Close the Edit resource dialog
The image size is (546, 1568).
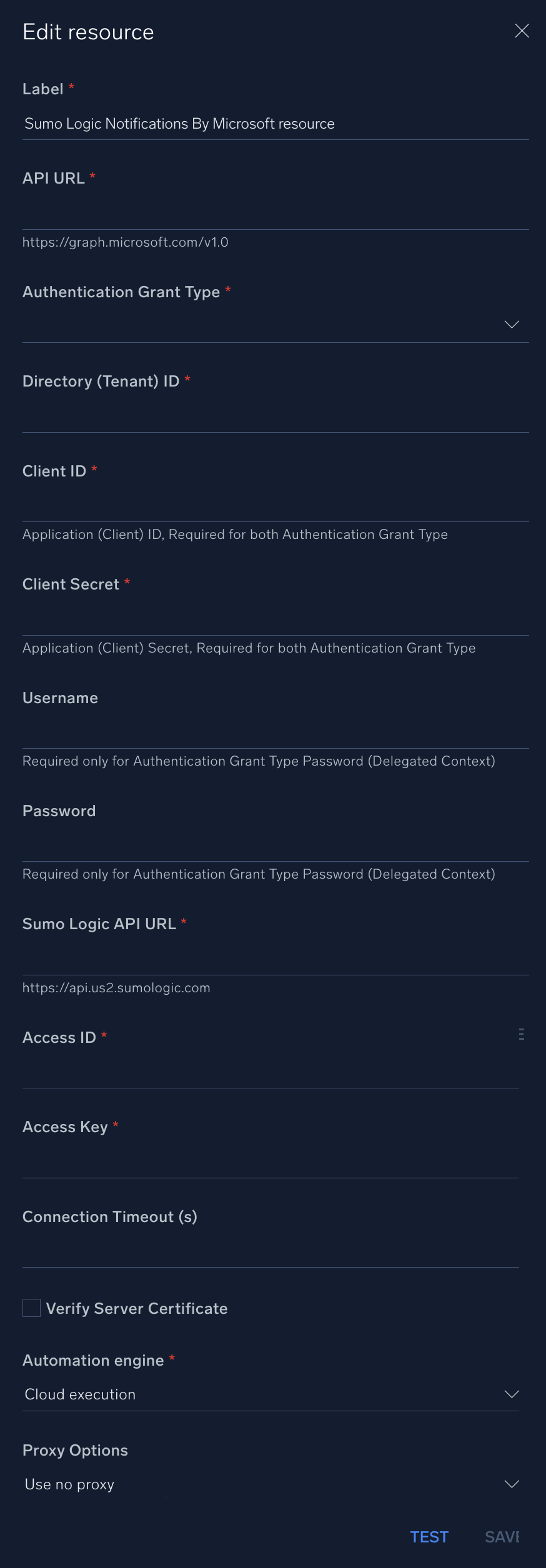[x=522, y=31]
